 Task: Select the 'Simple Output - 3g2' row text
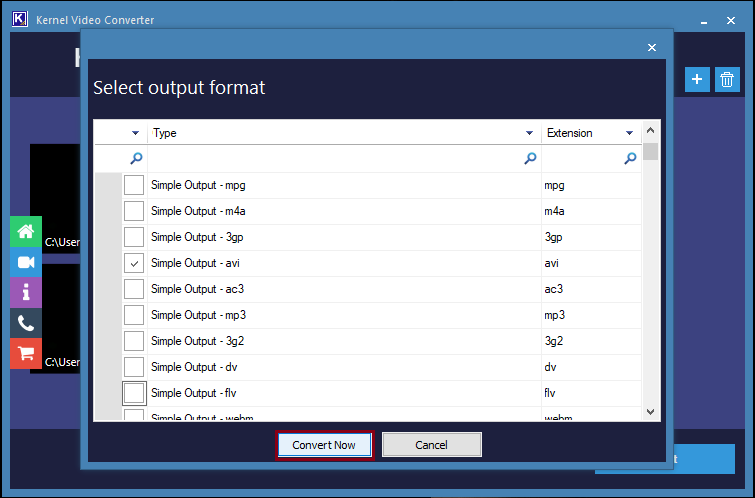pos(198,341)
